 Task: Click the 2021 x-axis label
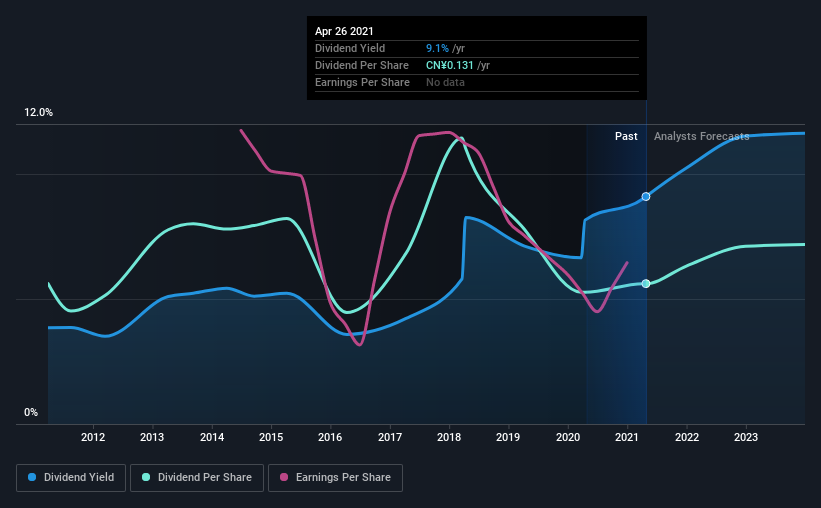coord(627,437)
